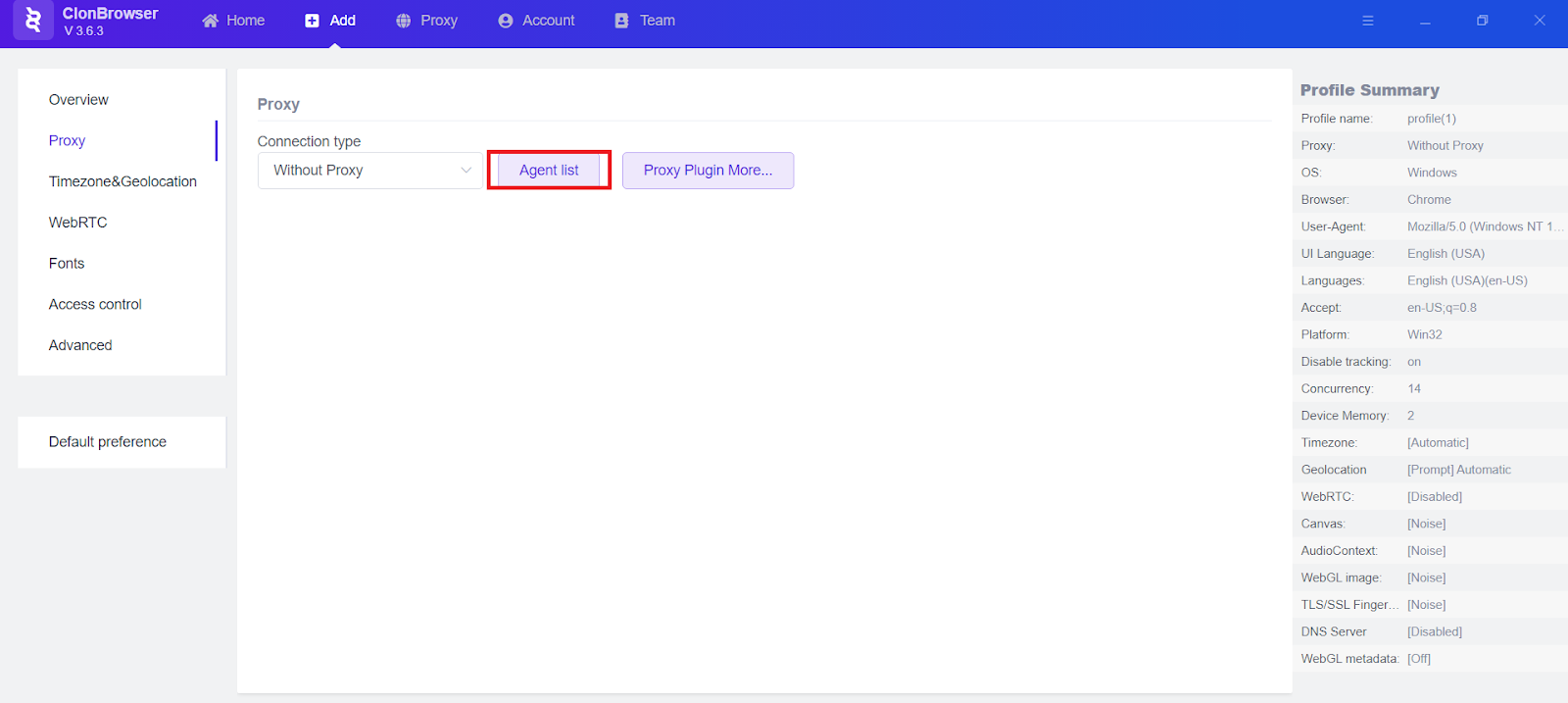Click the Windows OS value
Image resolution: width=1568 pixels, height=703 pixels.
(1432, 173)
